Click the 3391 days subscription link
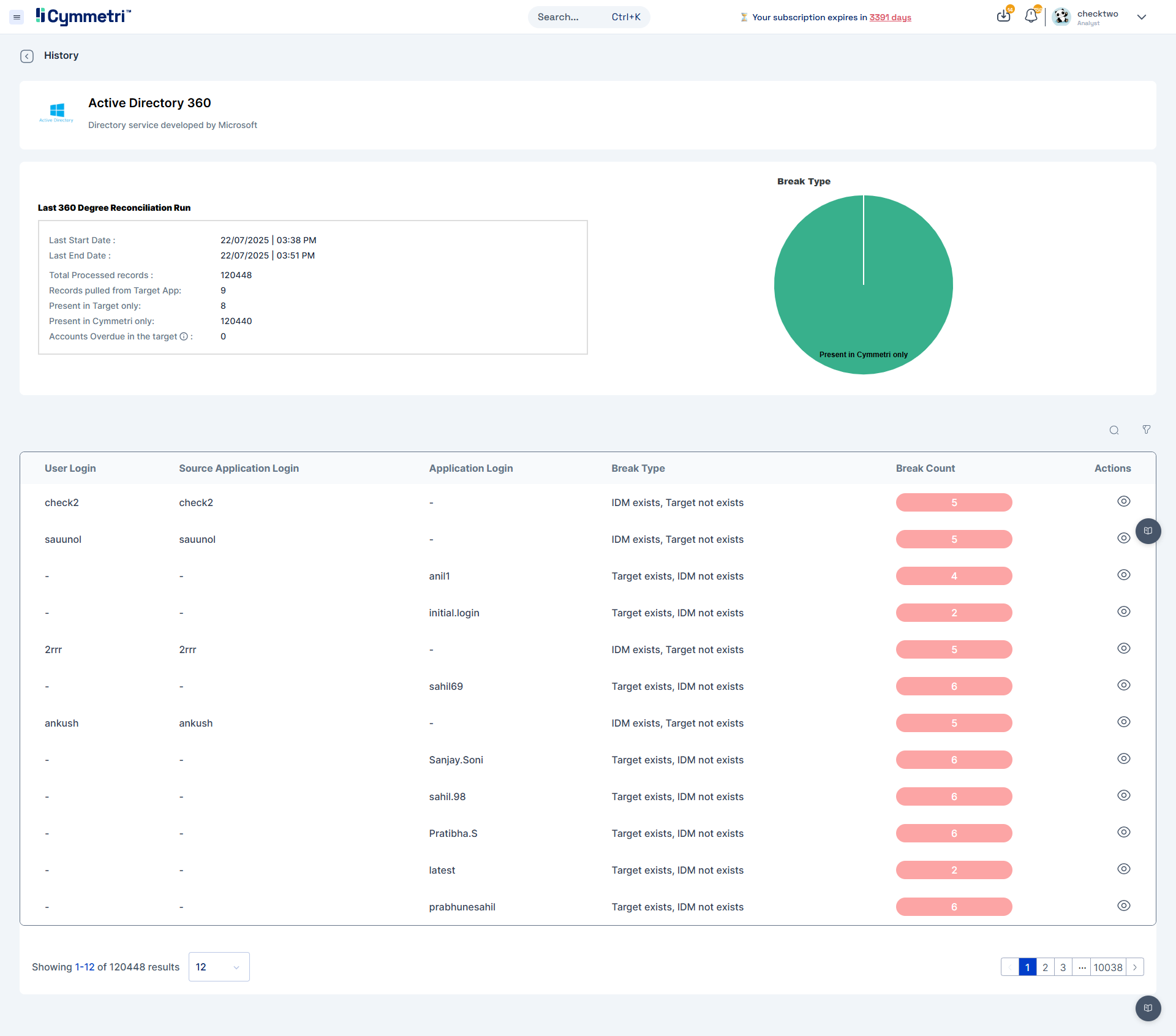Viewport: 1176px width, 1036px height. click(891, 17)
